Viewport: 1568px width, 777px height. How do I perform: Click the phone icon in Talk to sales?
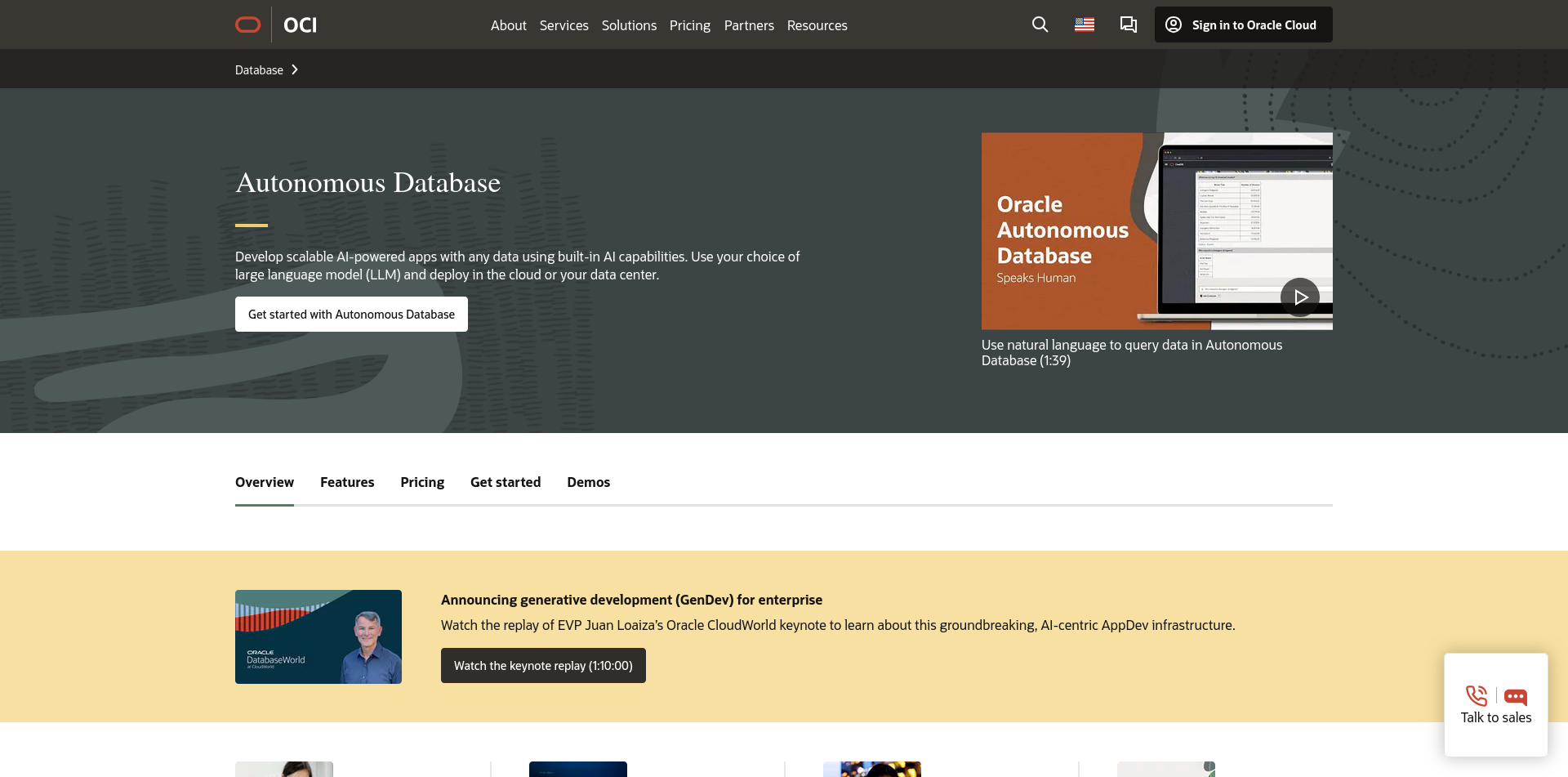1477,696
